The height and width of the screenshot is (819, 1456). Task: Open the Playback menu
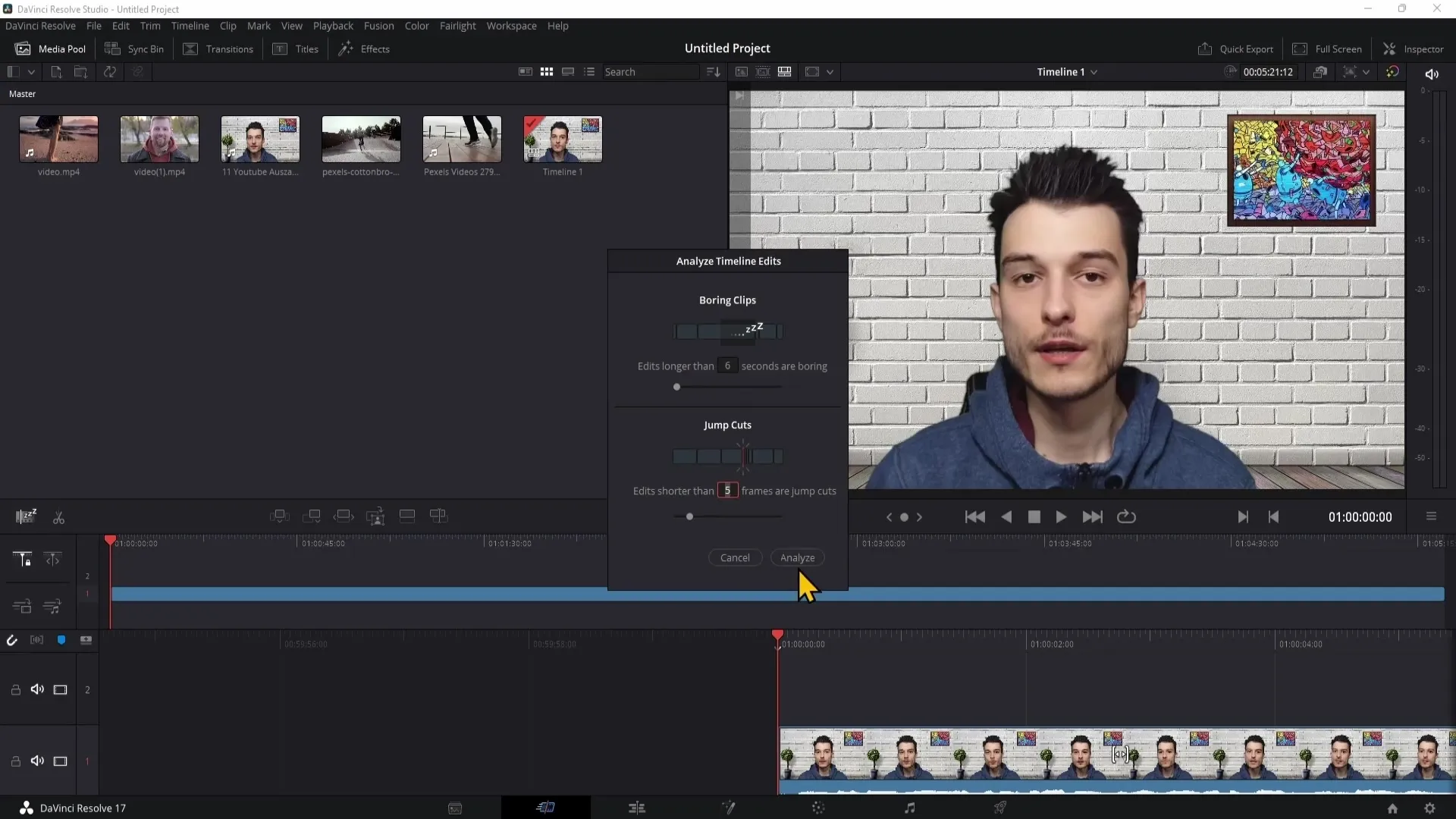(x=333, y=26)
